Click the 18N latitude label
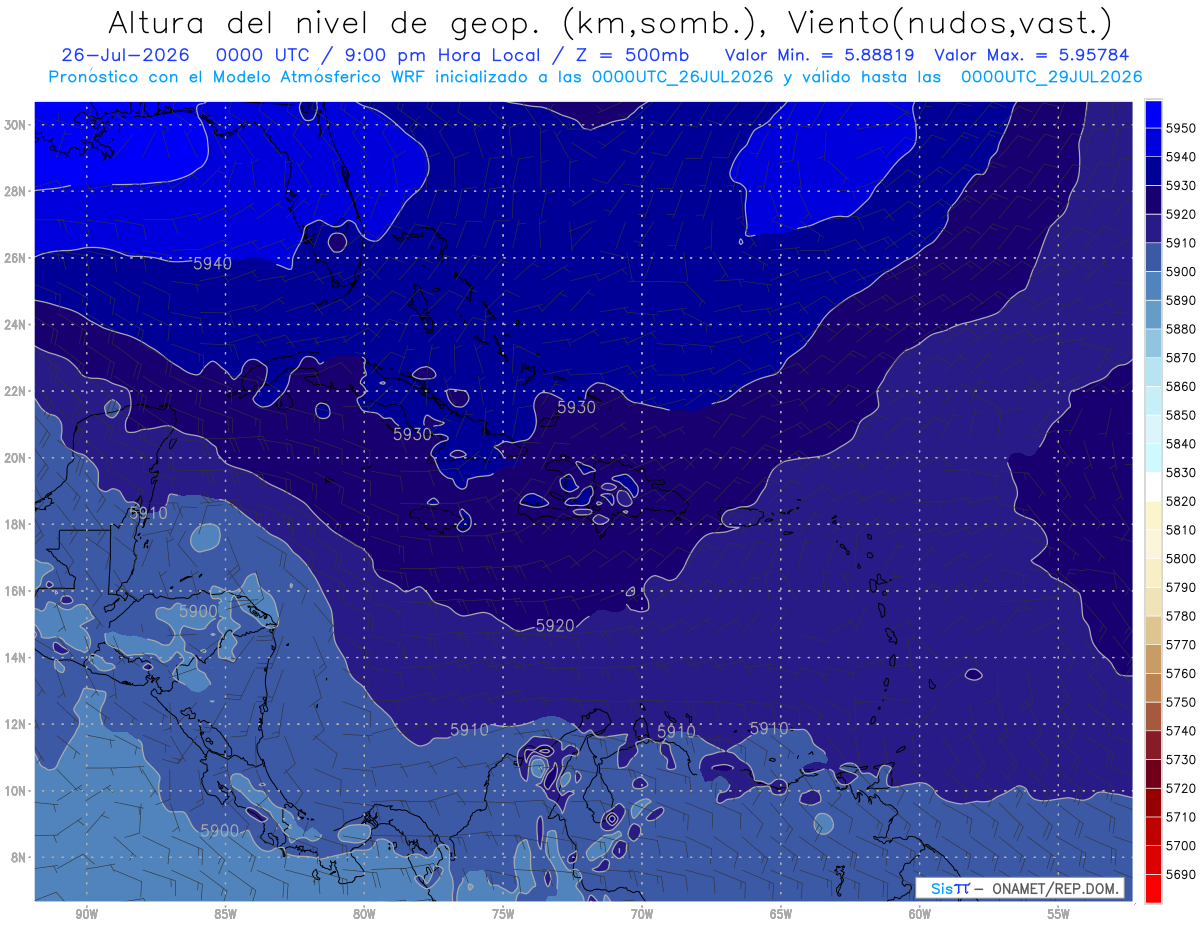 [x=15, y=524]
